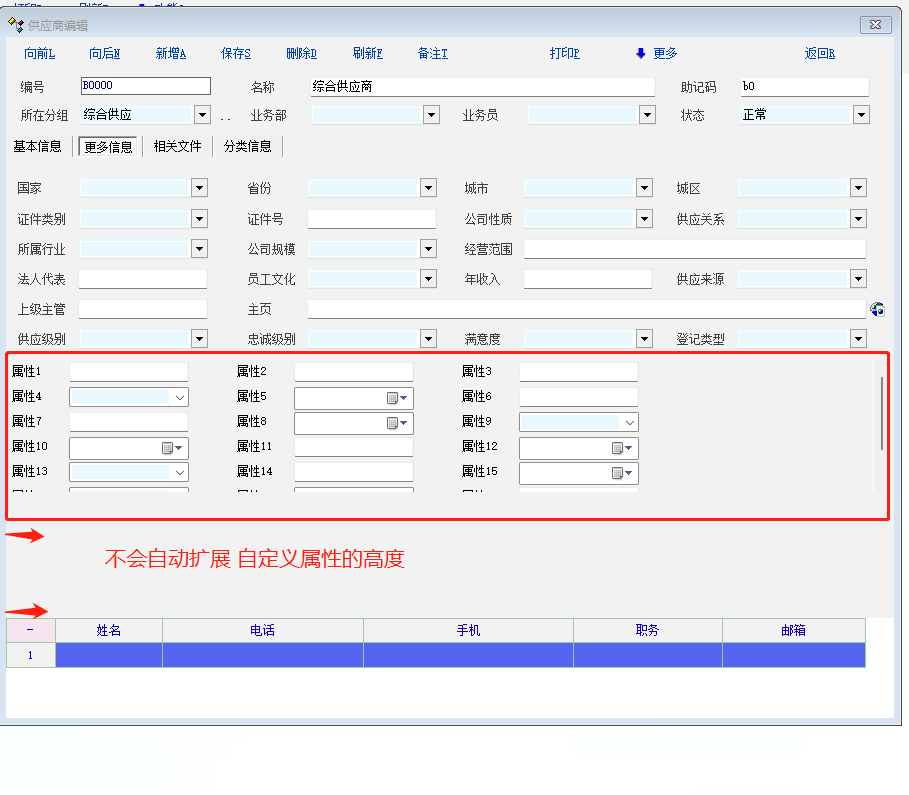This screenshot has width=909, height=795.
Task: Click the 保存S toolbar button
Action: point(235,54)
